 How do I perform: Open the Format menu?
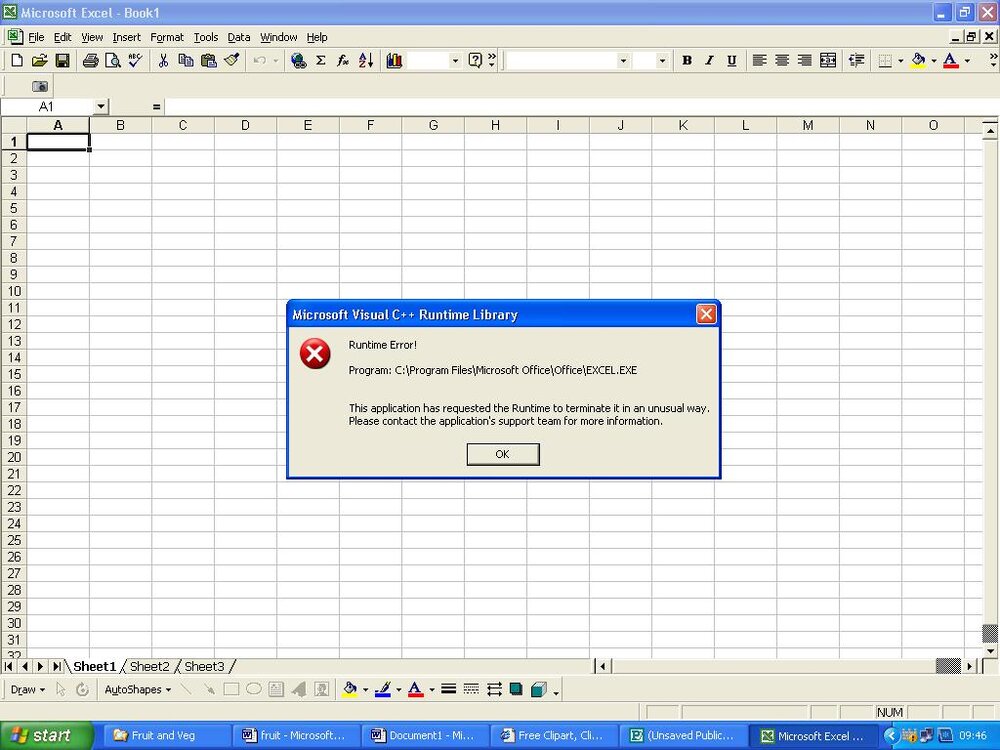click(167, 37)
